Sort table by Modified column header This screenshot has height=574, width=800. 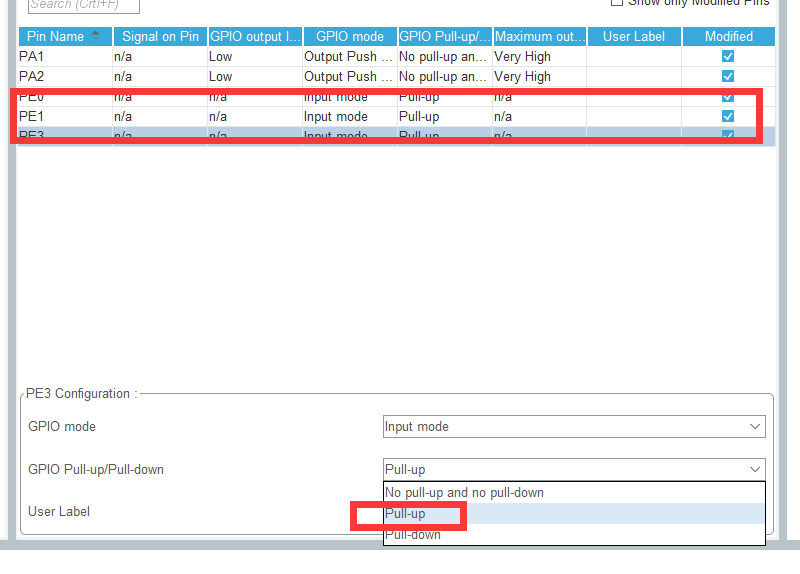pos(728,37)
